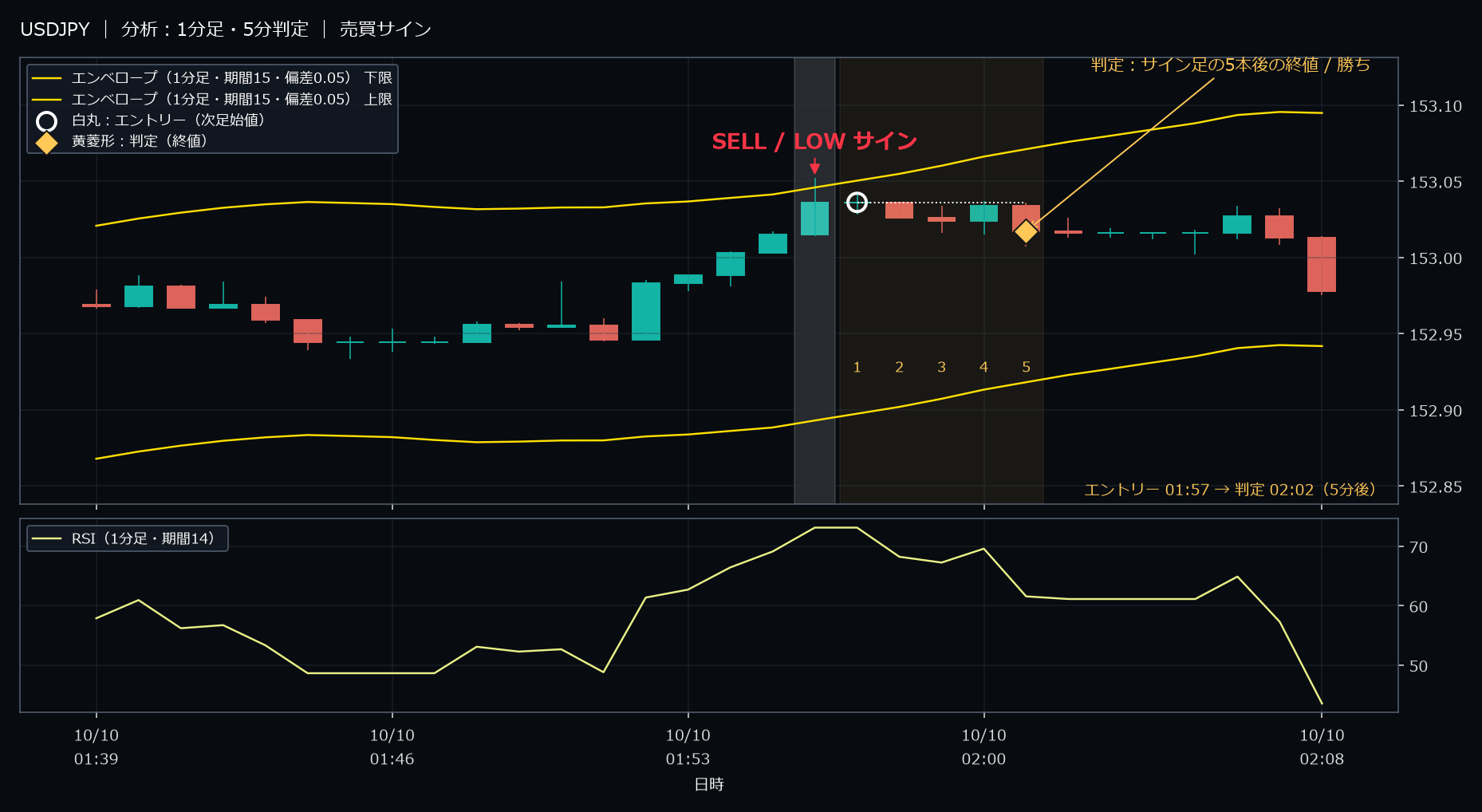Click the RSI axis value 70
Viewport: 1482px width, 812px height.
click(x=1418, y=547)
